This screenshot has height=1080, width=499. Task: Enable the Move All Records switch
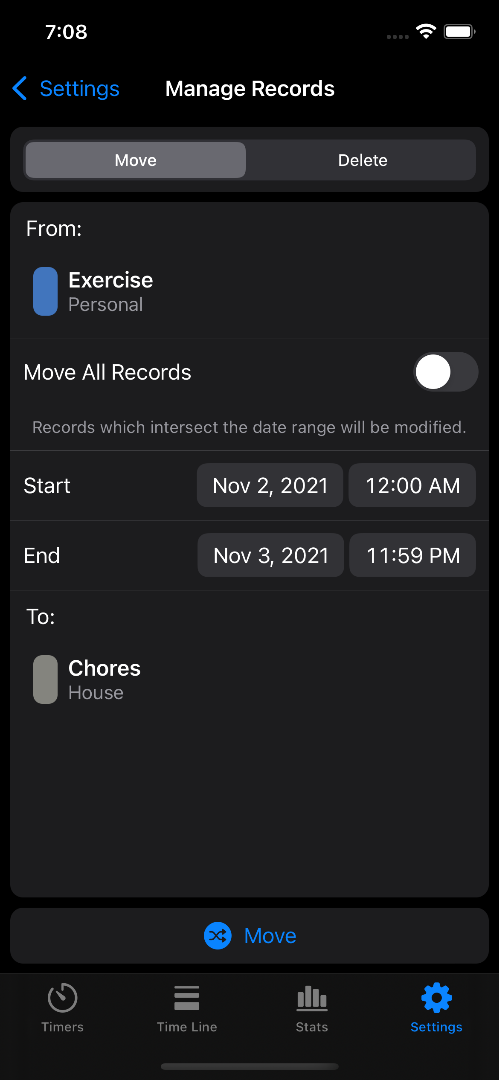[x=445, y=372]
